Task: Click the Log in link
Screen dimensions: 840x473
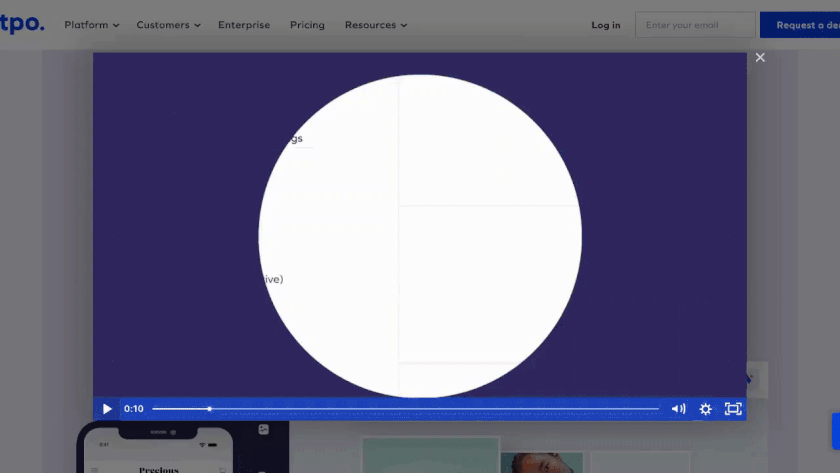Action: tap(606, 25)
